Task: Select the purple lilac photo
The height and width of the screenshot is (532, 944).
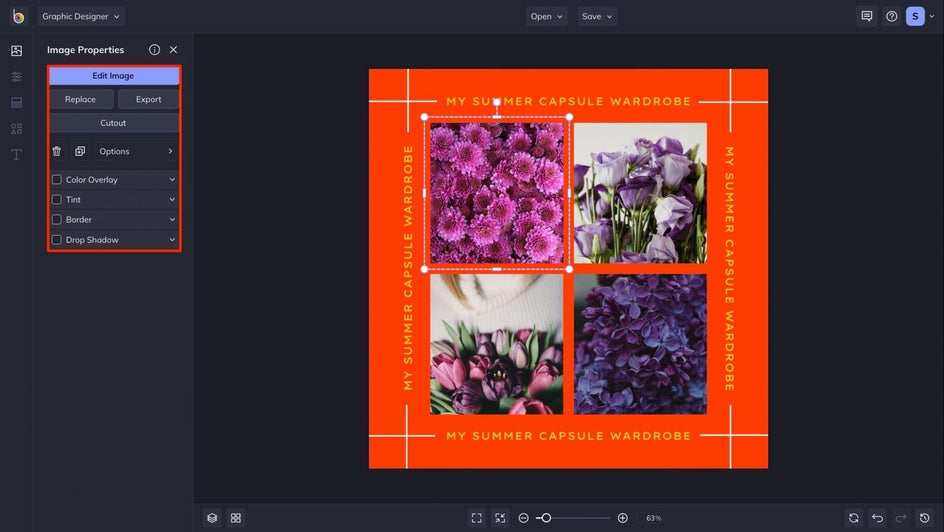Action: pyautogui.click(x=640, y=344)
